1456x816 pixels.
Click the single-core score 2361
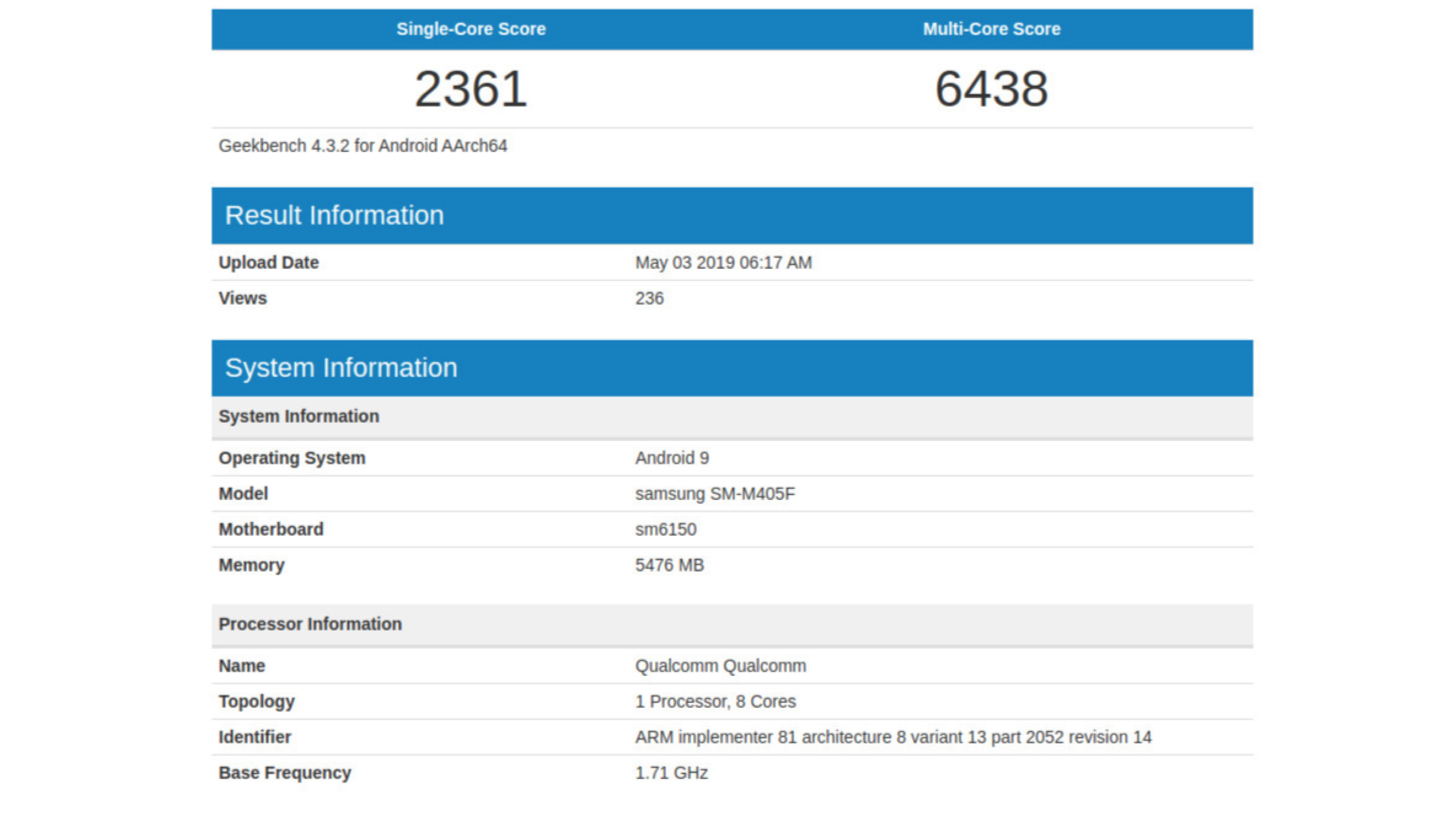point(471,89)
